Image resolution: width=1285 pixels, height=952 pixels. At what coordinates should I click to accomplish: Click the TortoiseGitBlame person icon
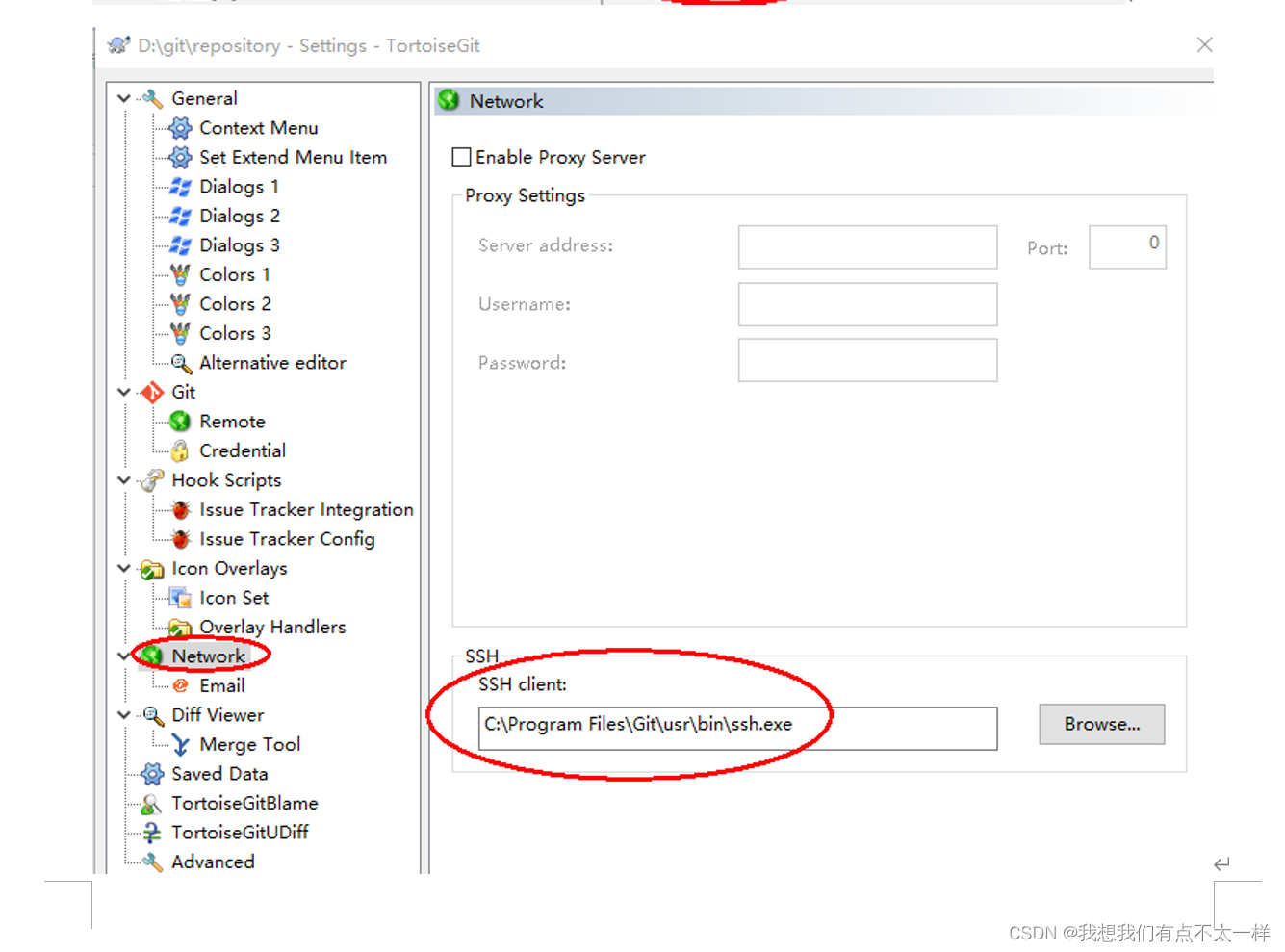coord(151,804)
